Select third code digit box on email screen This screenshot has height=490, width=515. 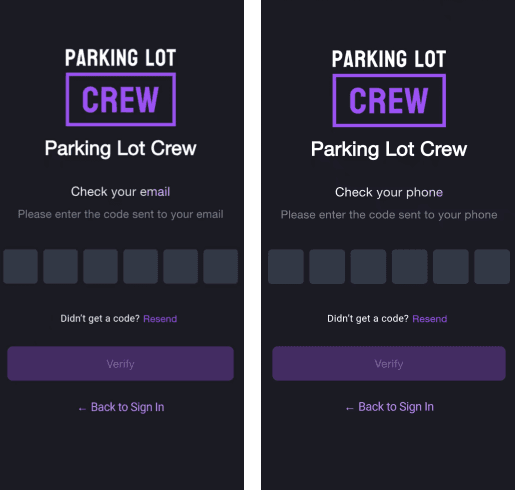coord(100,266)
